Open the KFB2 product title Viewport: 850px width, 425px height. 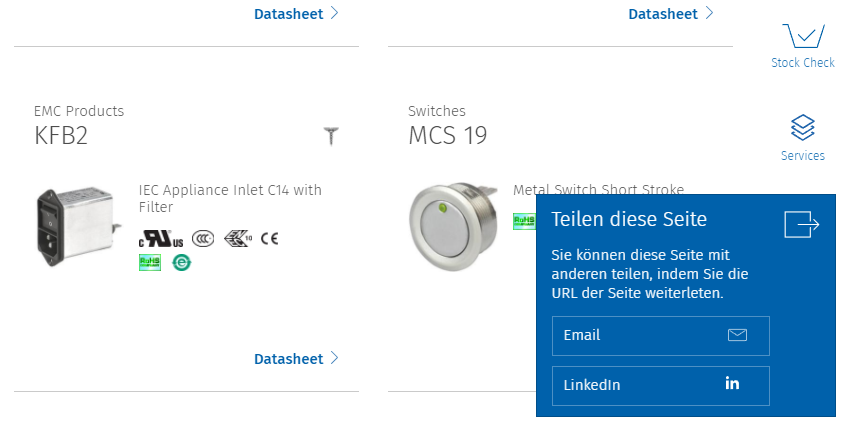click(x=61, y=136)
